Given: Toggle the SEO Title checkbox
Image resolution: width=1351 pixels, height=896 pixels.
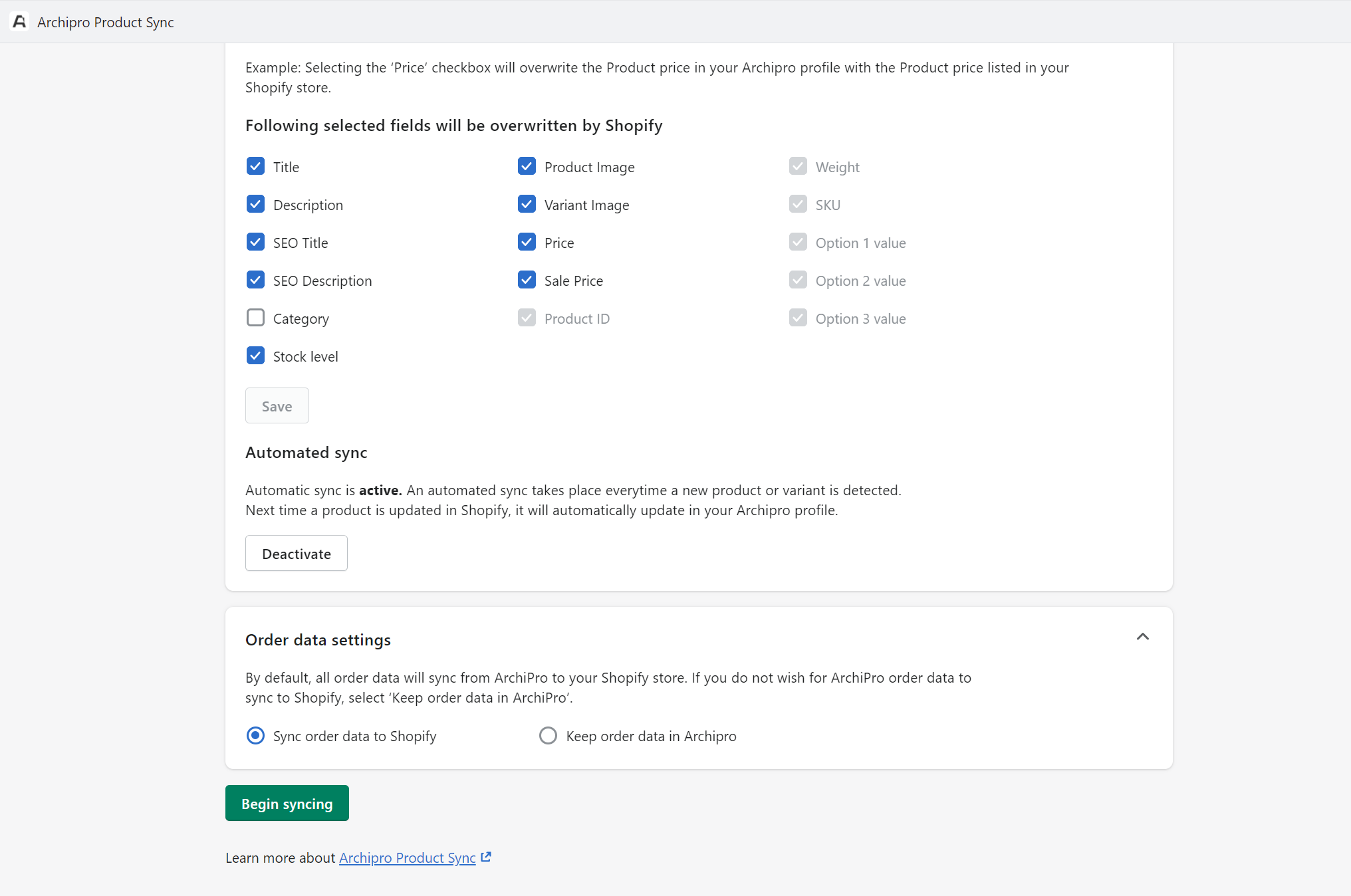Looking at the screenshot, I should point(255,242).
